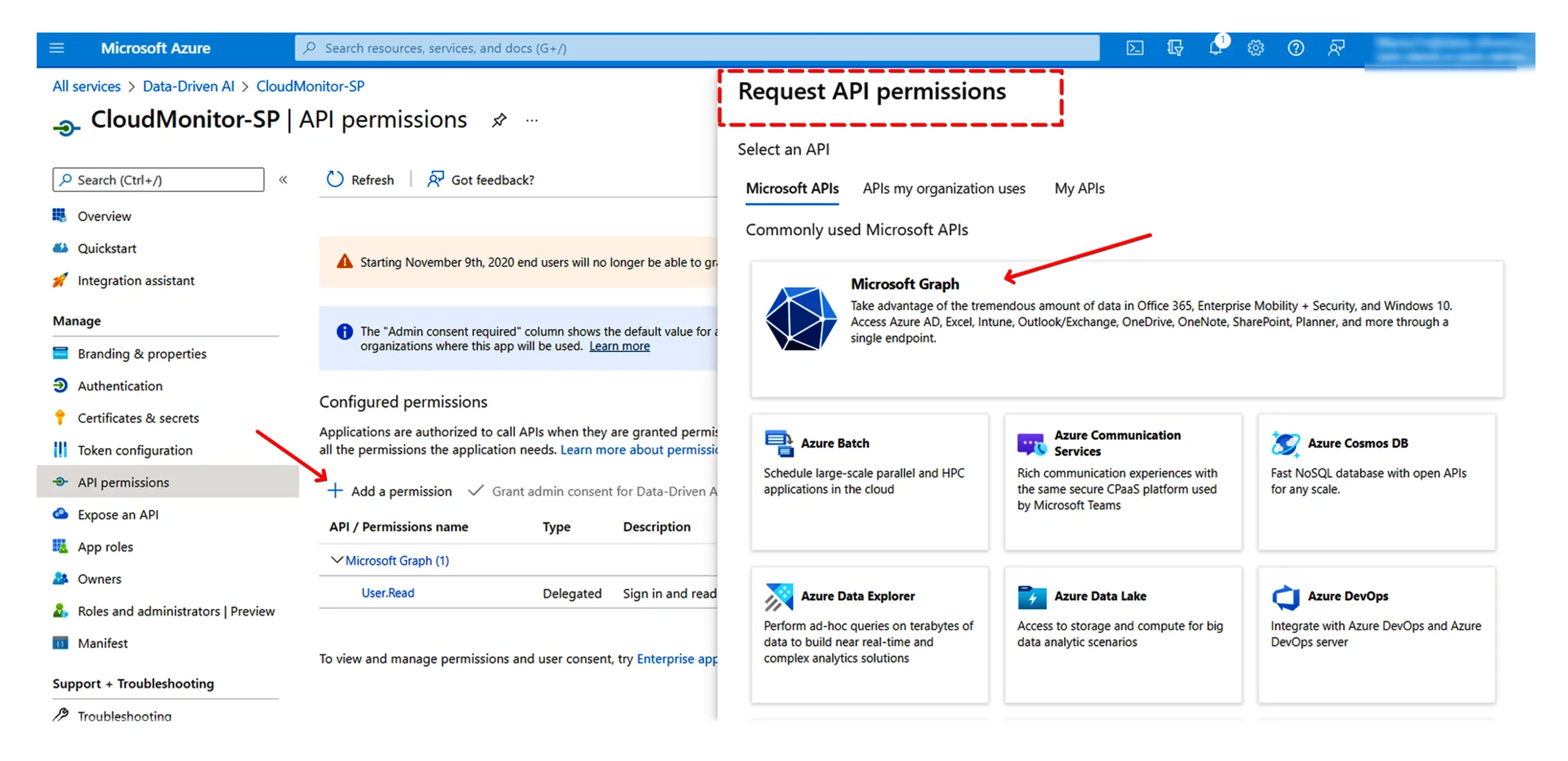Open Learn more about permissions link

pos(639,450)
